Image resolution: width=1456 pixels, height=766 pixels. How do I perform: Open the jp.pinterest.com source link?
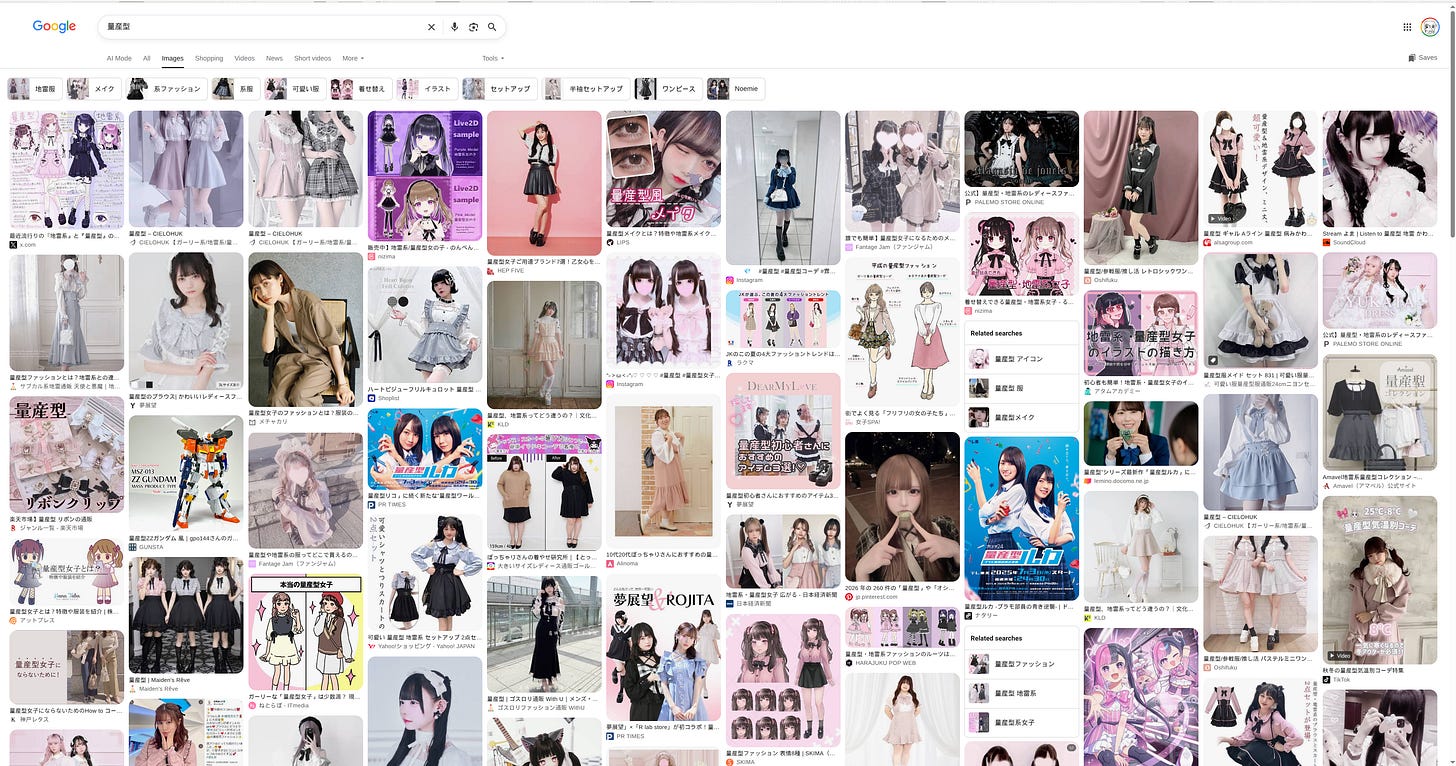click(x=878, y=597)
